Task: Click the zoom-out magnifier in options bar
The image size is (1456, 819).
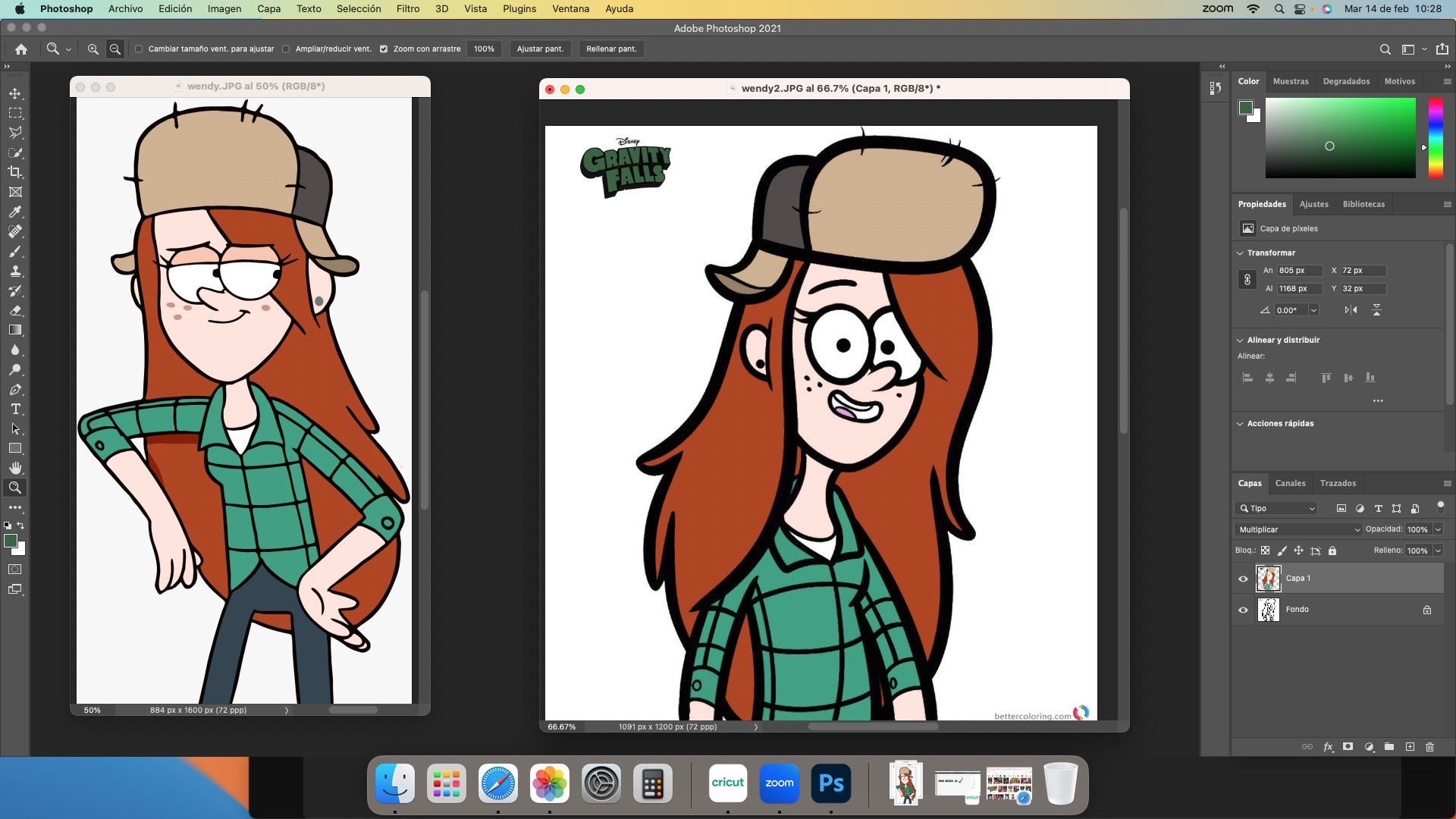Action: pos(115,49)
